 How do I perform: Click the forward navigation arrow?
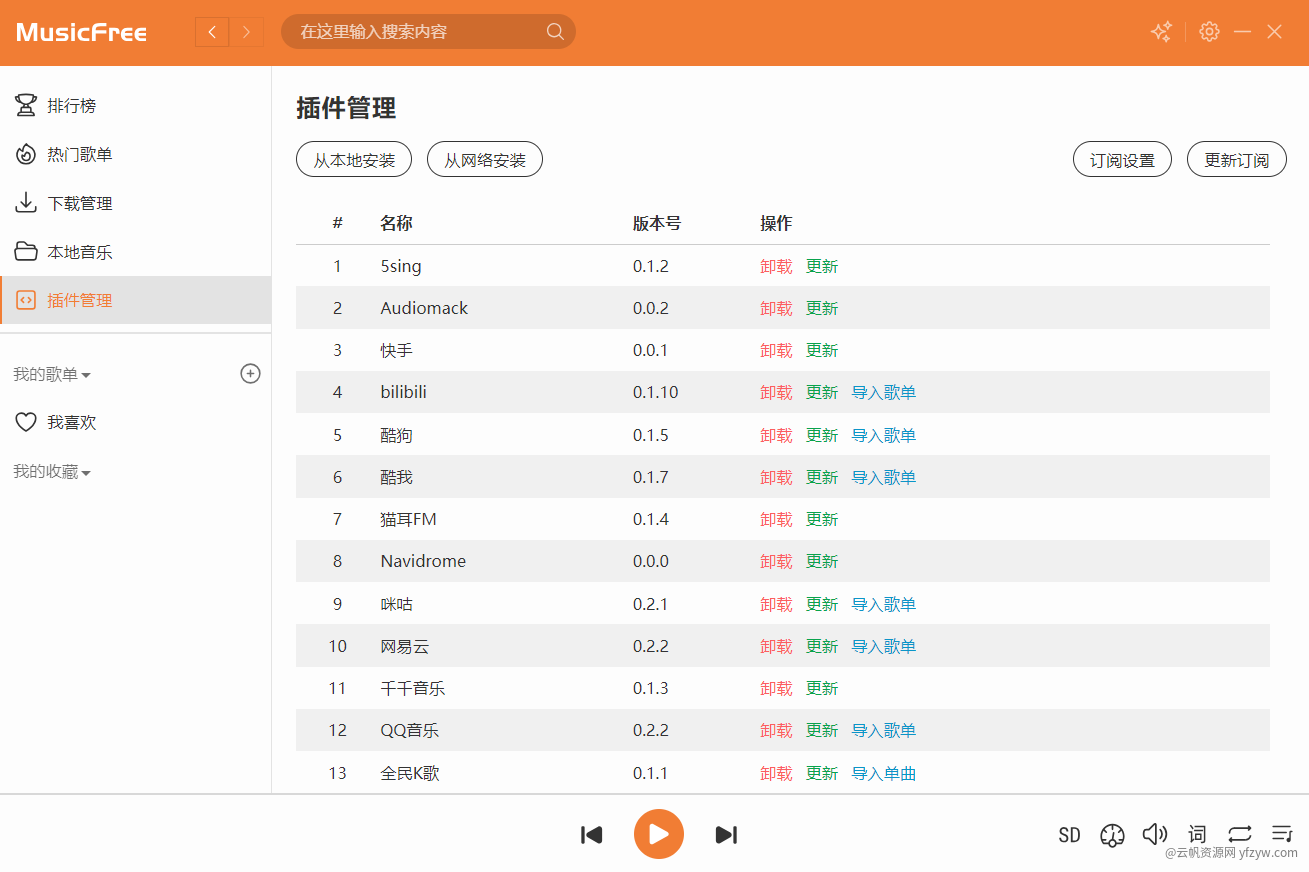(247, 32)
